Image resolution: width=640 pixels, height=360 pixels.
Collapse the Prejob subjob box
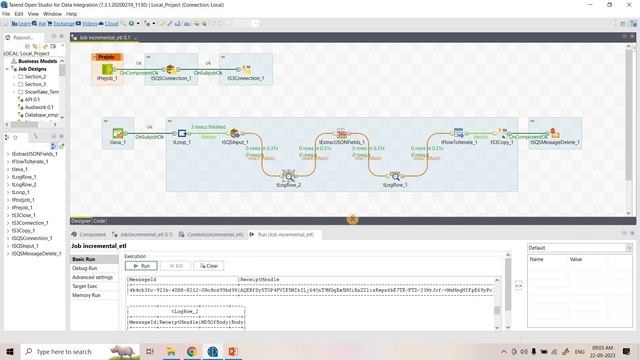95,57
